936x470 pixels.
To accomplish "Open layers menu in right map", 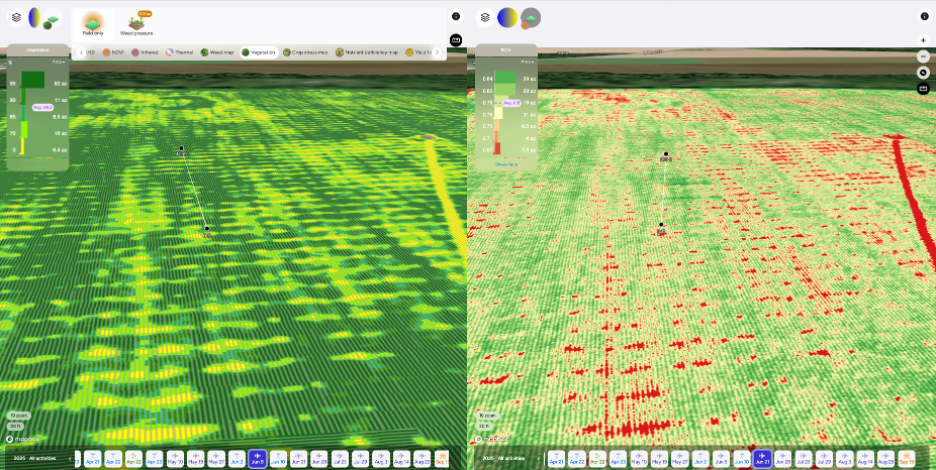I will click(x=485, y=17).
